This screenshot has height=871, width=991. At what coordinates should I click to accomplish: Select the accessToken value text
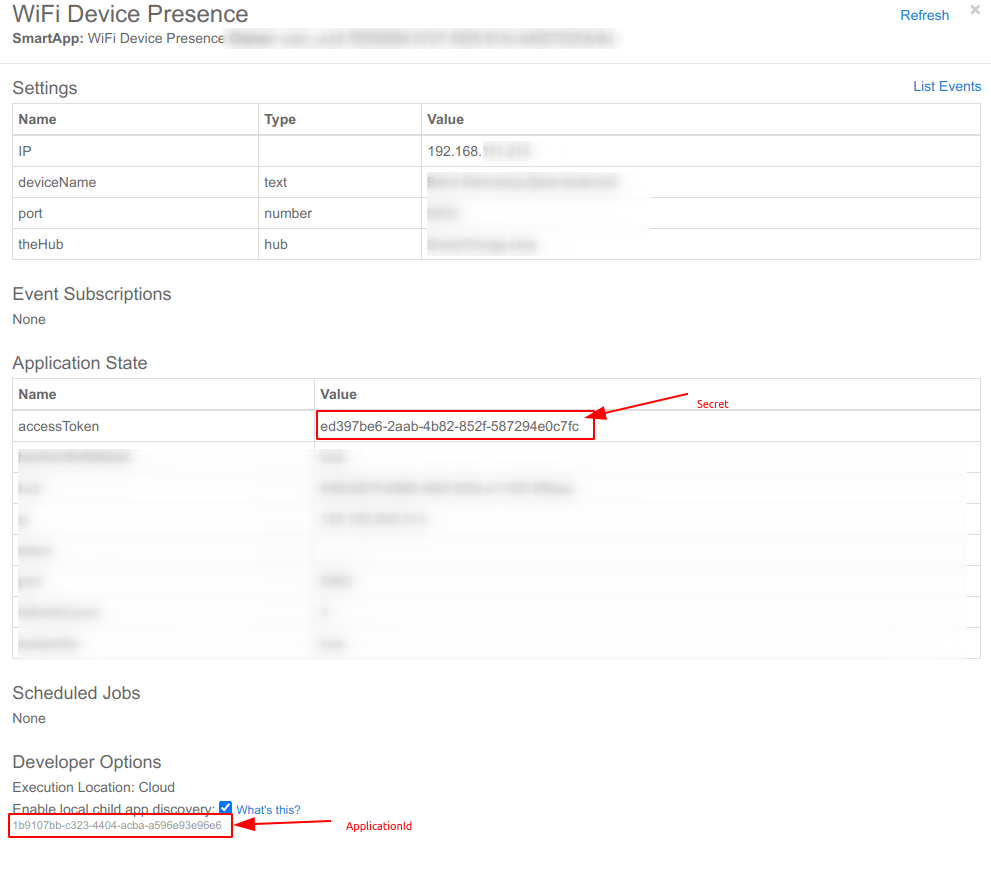click(449, 427)
